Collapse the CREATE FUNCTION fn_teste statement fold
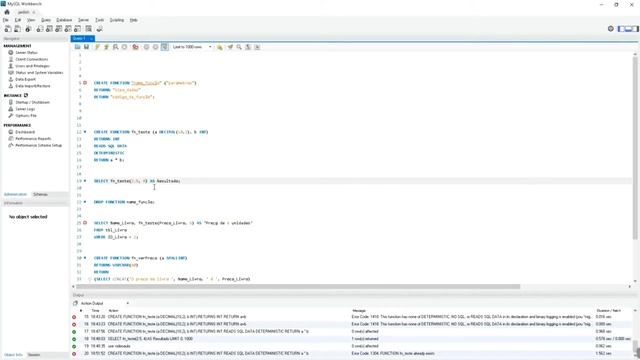The height and width of the screenshot is (360, 640). click(85, 132)
